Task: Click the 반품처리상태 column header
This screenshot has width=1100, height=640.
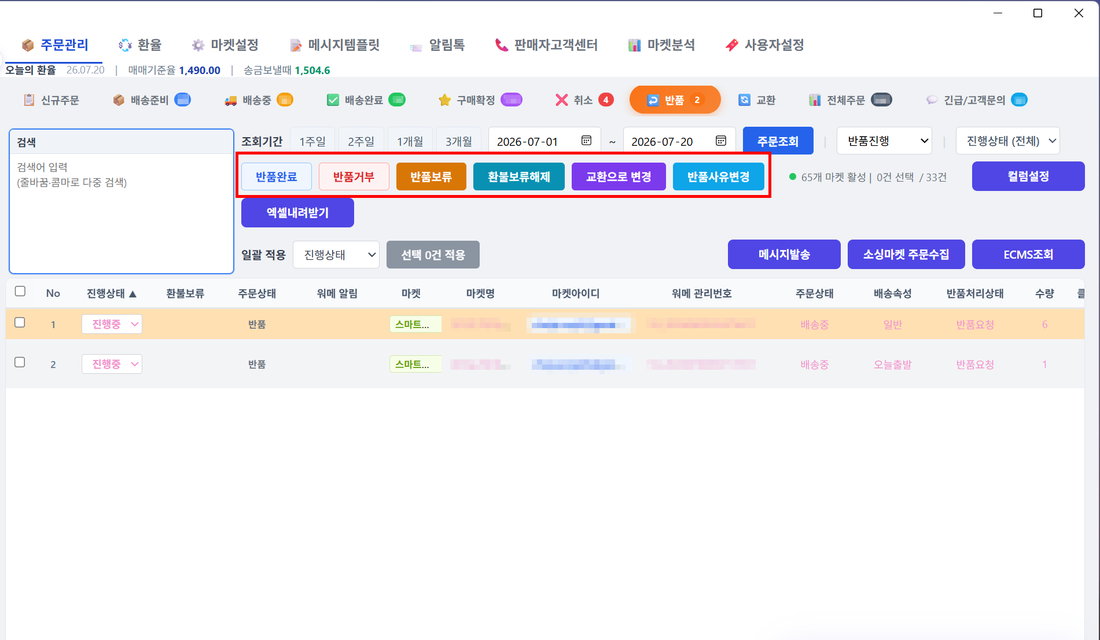Action: 974,293
